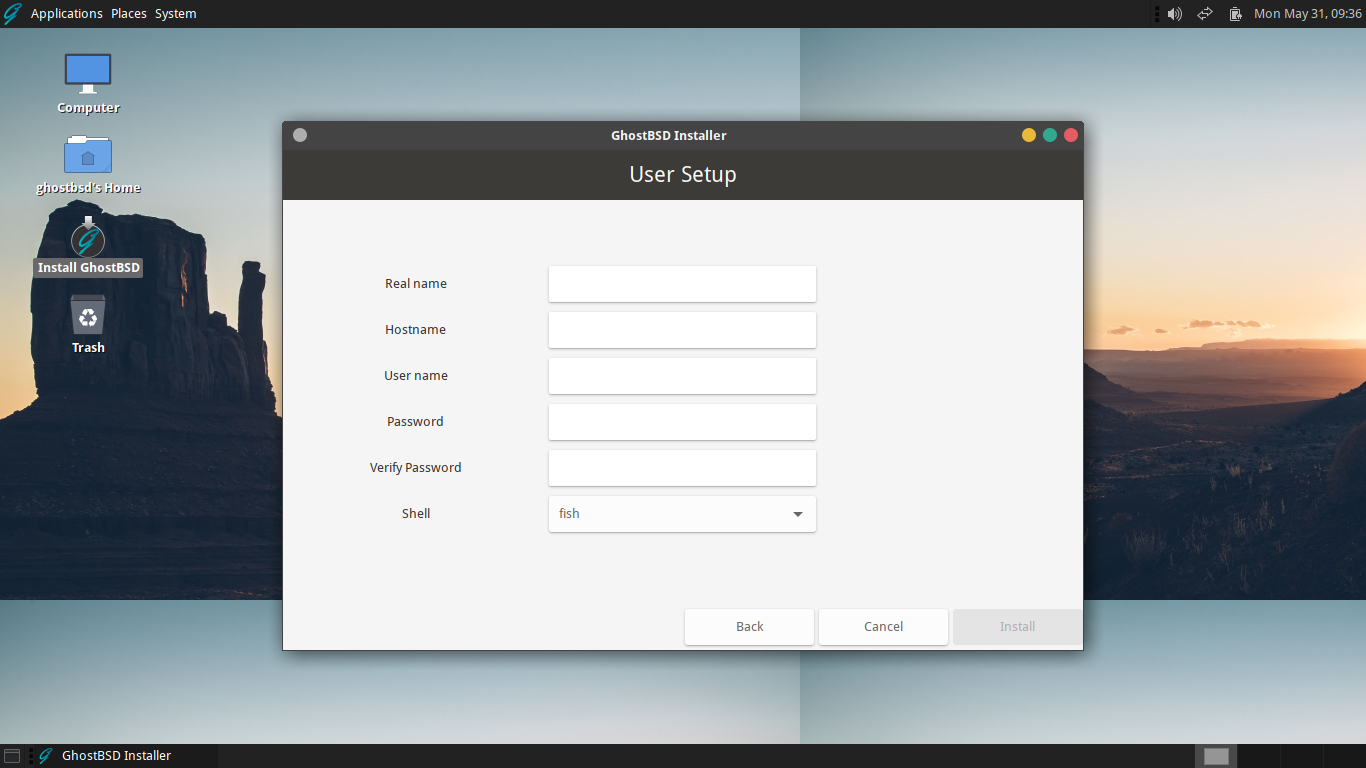Click the Back button
Screen dimensions: 1366x768
[x=749, y=627]
